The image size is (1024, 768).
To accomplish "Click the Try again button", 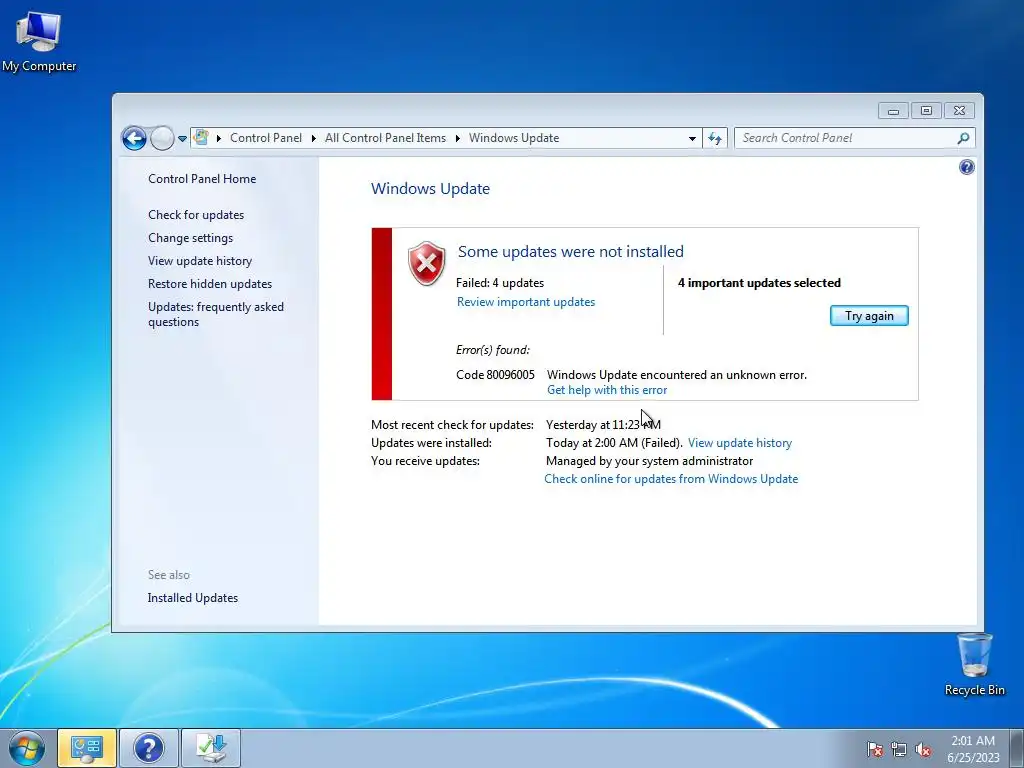I will click(x=869, y=315).
